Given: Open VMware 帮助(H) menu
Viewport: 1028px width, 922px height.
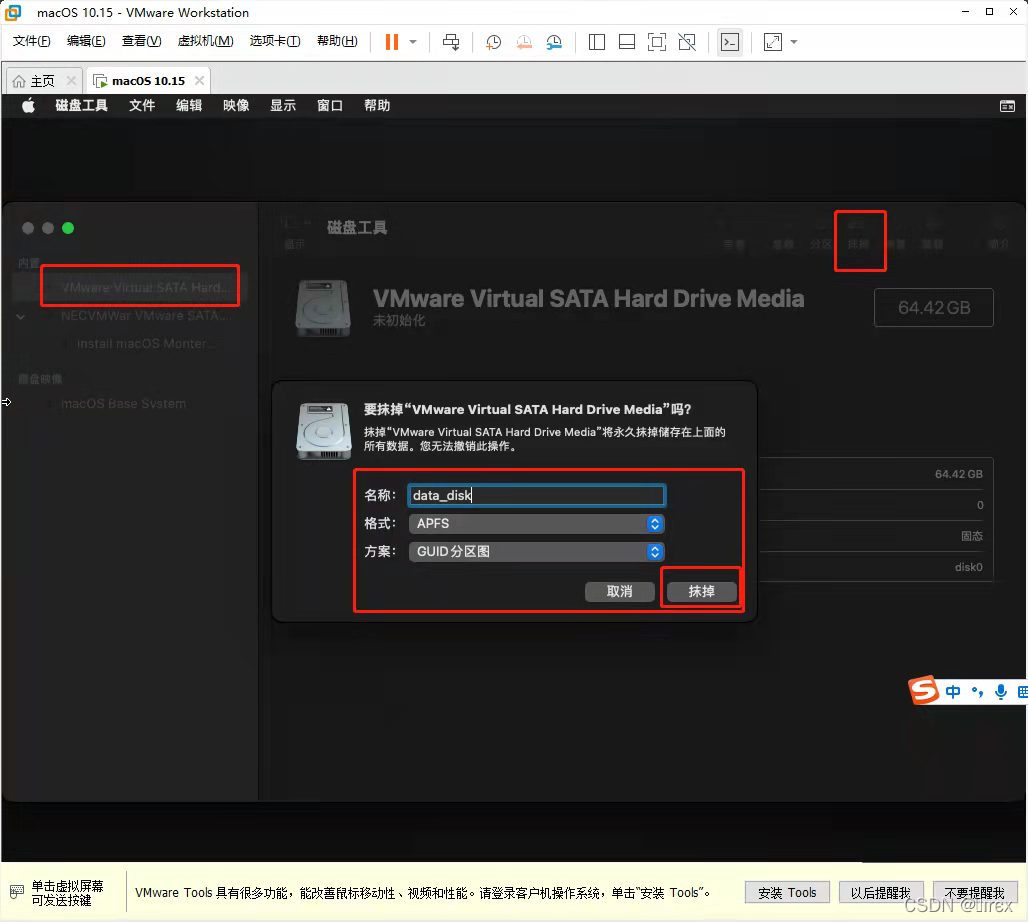Looking at the screenshot, I should 337,41.
